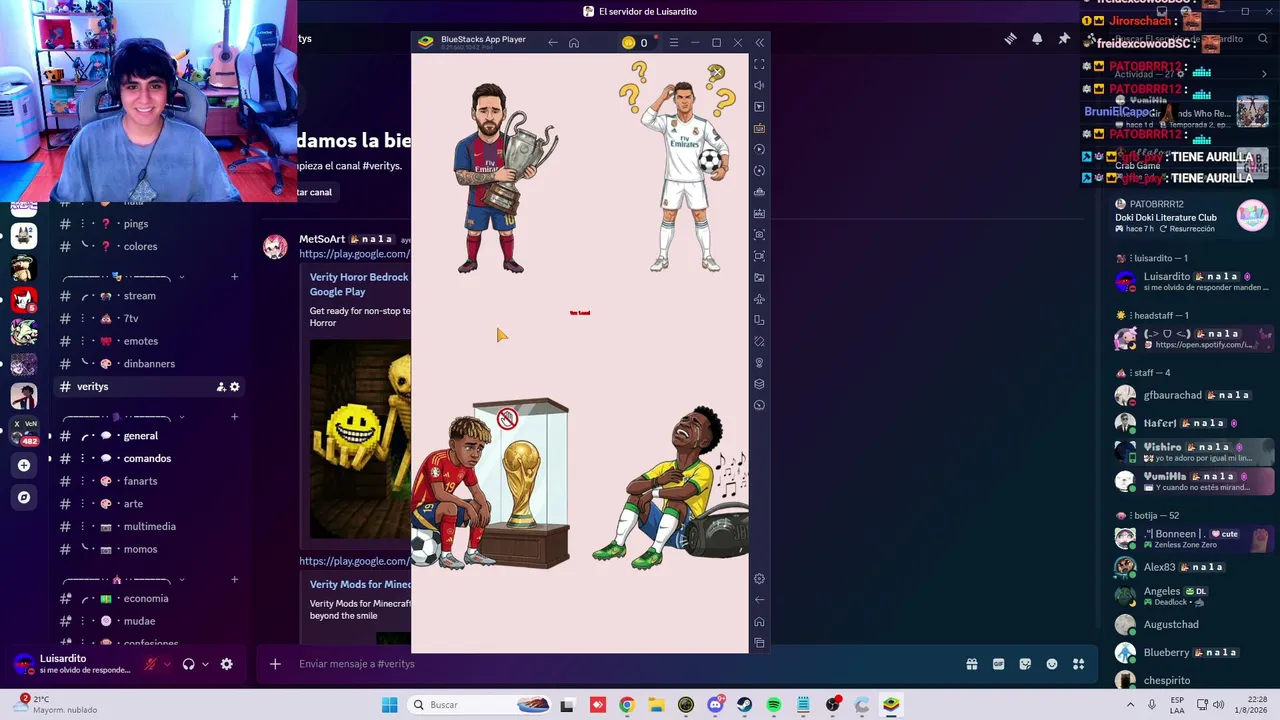Open the pings channel

tap(150, 224)
